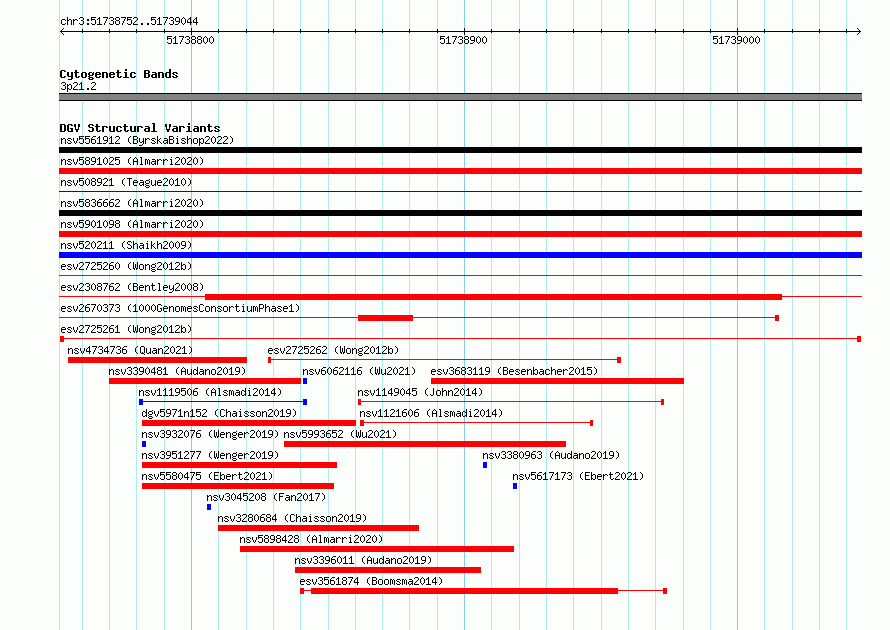
Task: Click the nsv5617173 (Ebert2021) label
Action: coord(578,476)
